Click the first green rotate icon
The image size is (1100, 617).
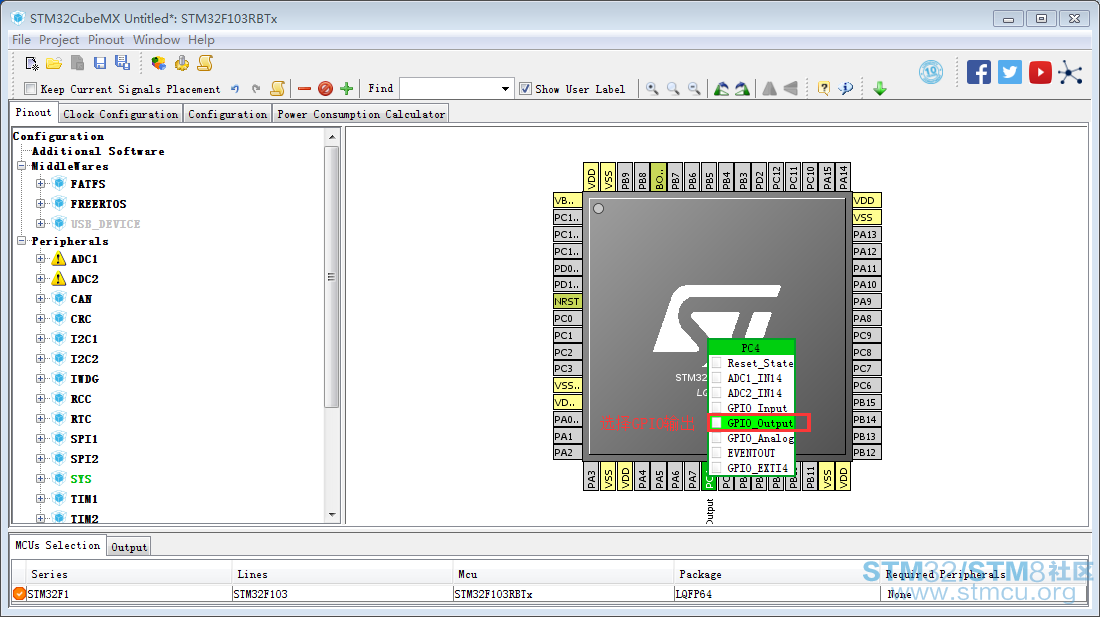[721, 88]
